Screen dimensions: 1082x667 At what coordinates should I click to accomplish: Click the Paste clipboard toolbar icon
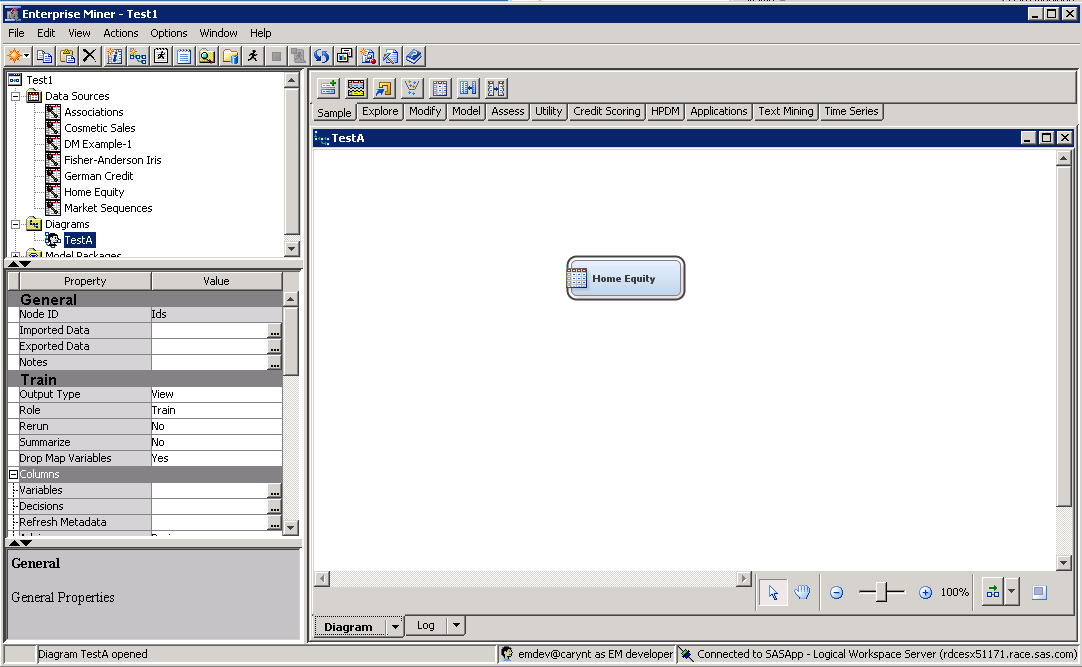pos(67,56)
